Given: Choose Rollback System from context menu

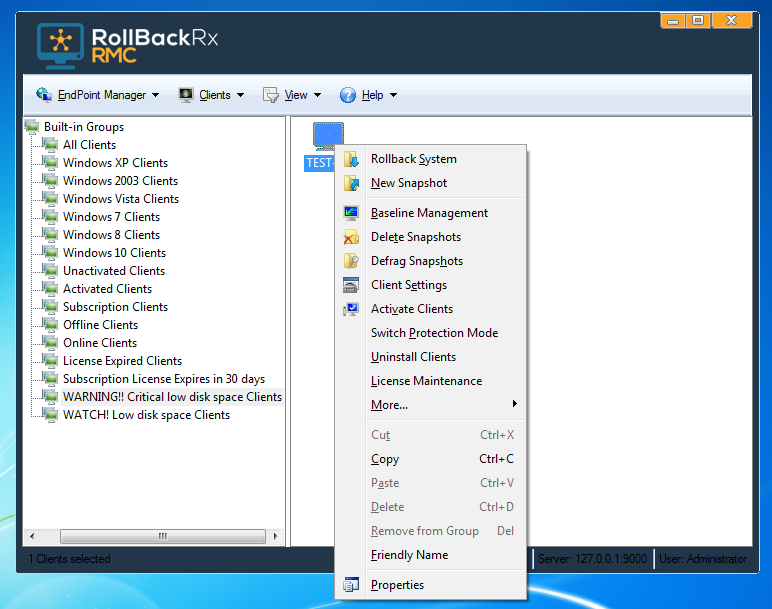Looking at the screenshot, I should click(x=430, y=159).
